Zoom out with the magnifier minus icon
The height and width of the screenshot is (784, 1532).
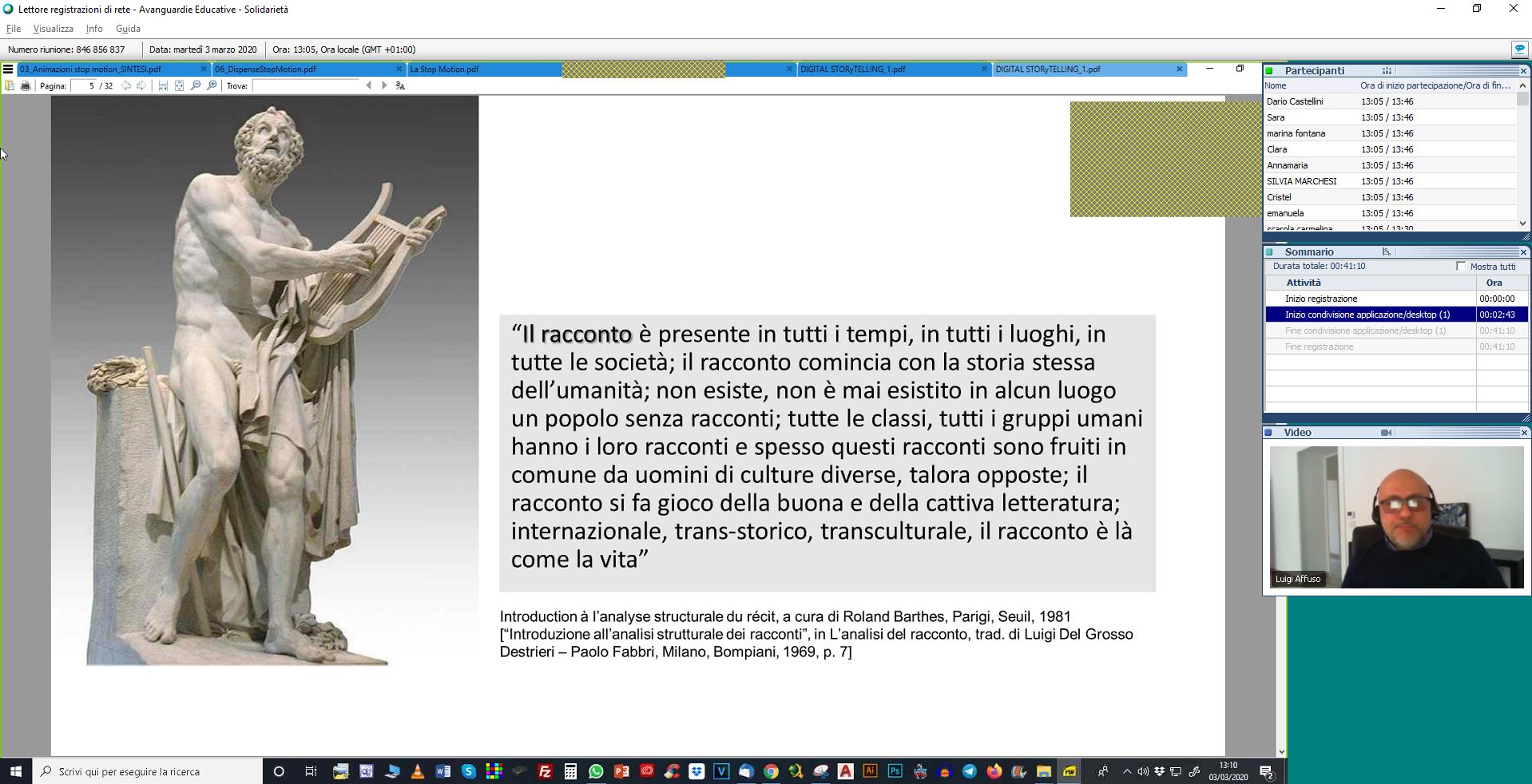tap(196, 85)
